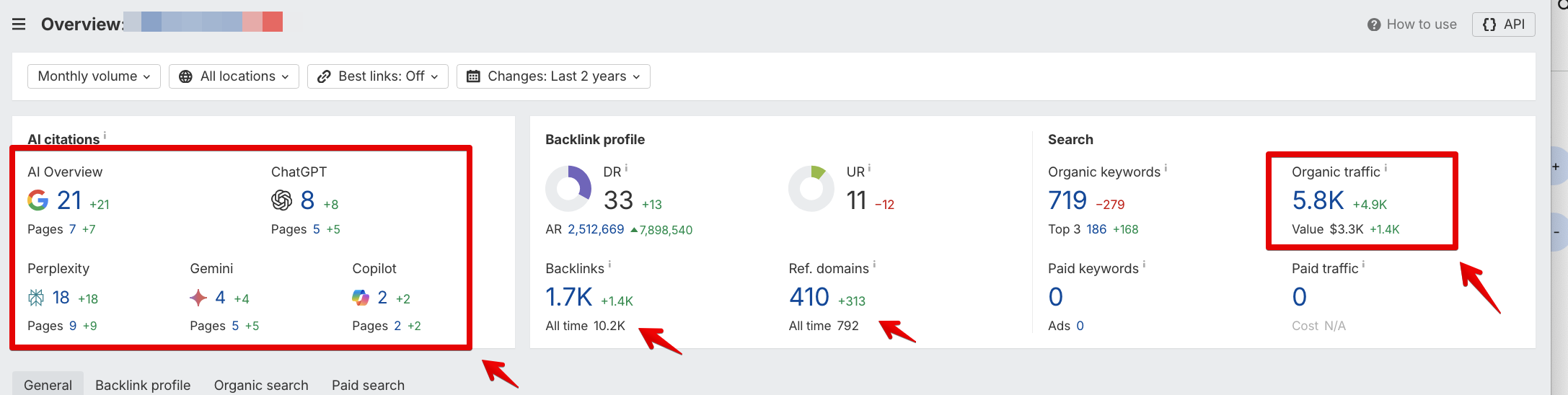1568x395 pixels.
Task: Open the Changes: Last 2 years dropdown
Action: tap(553, 76)
